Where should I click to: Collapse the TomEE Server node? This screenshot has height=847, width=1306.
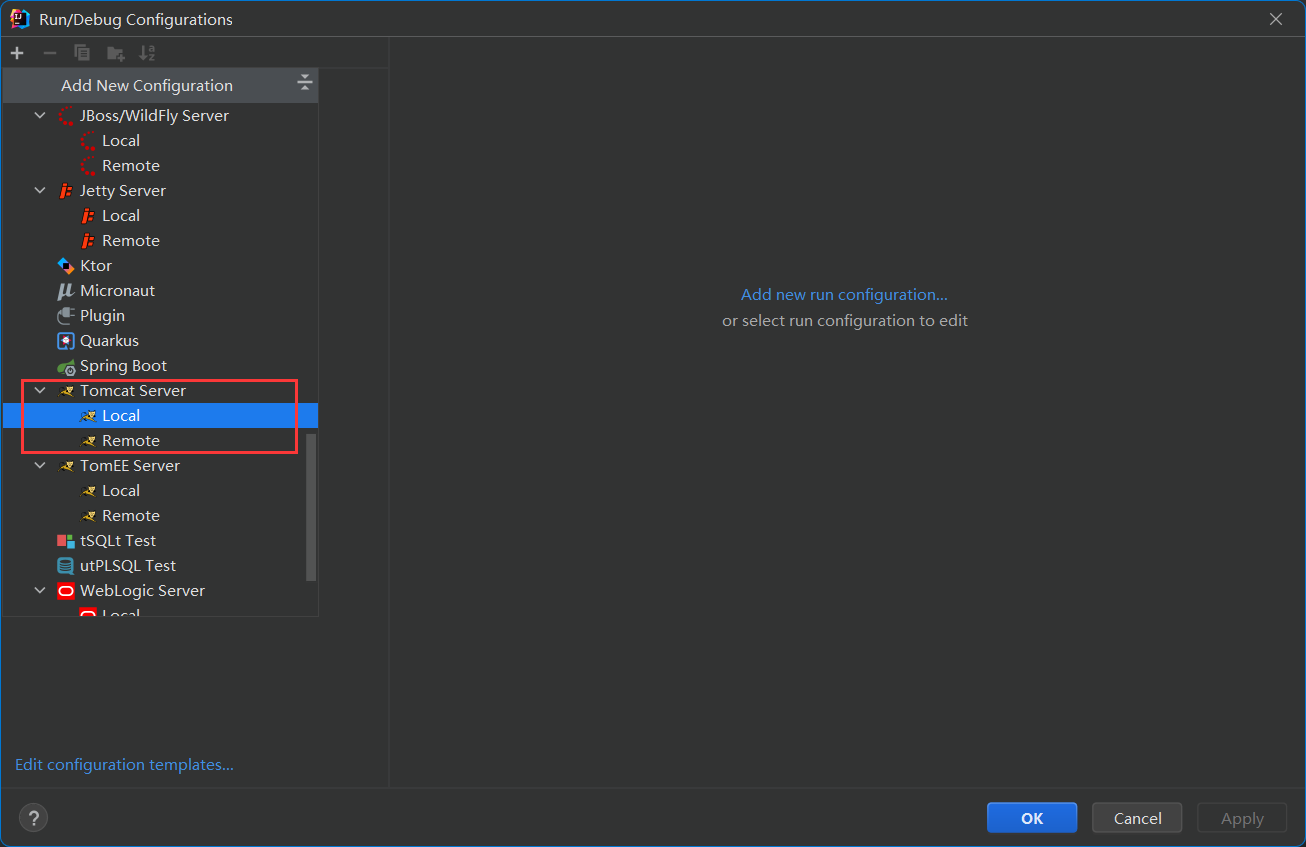(40, 466)
